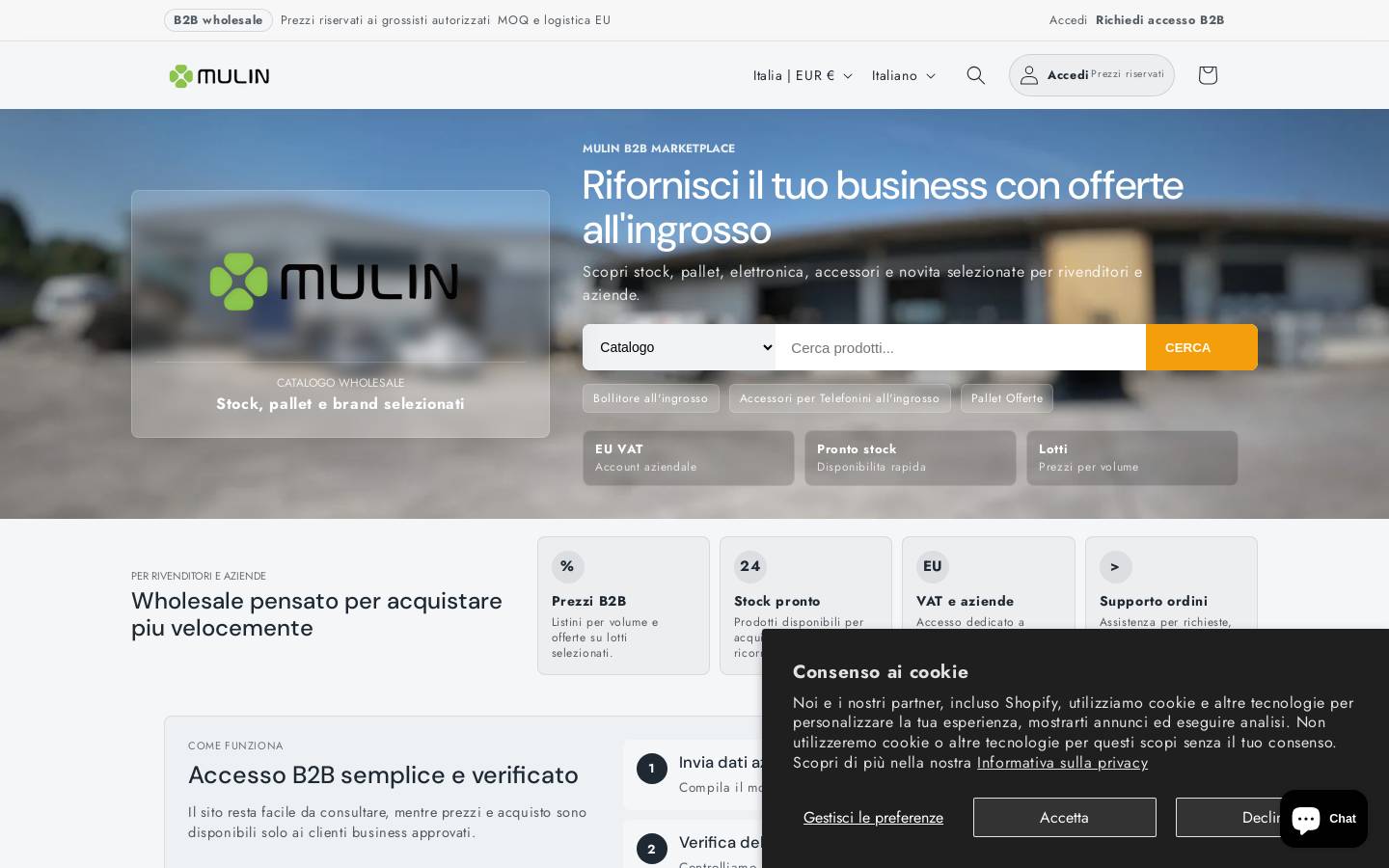Open the shopping cart icon
This screenshot has height=868, width=1389.
1208,75
